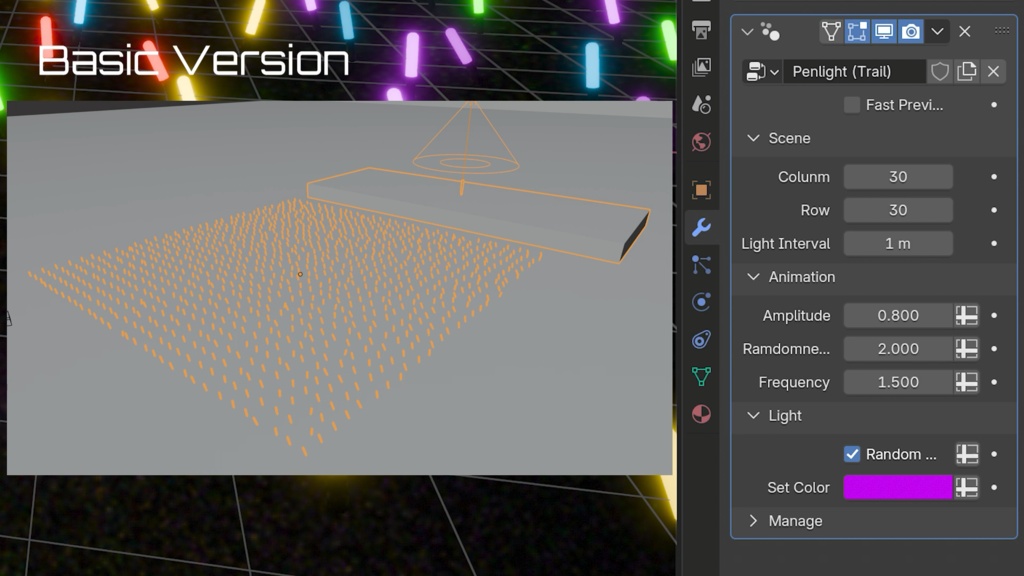Click the 3D cursor among the penlights
Screen dimensions: 1024x576
pos(300,274)
